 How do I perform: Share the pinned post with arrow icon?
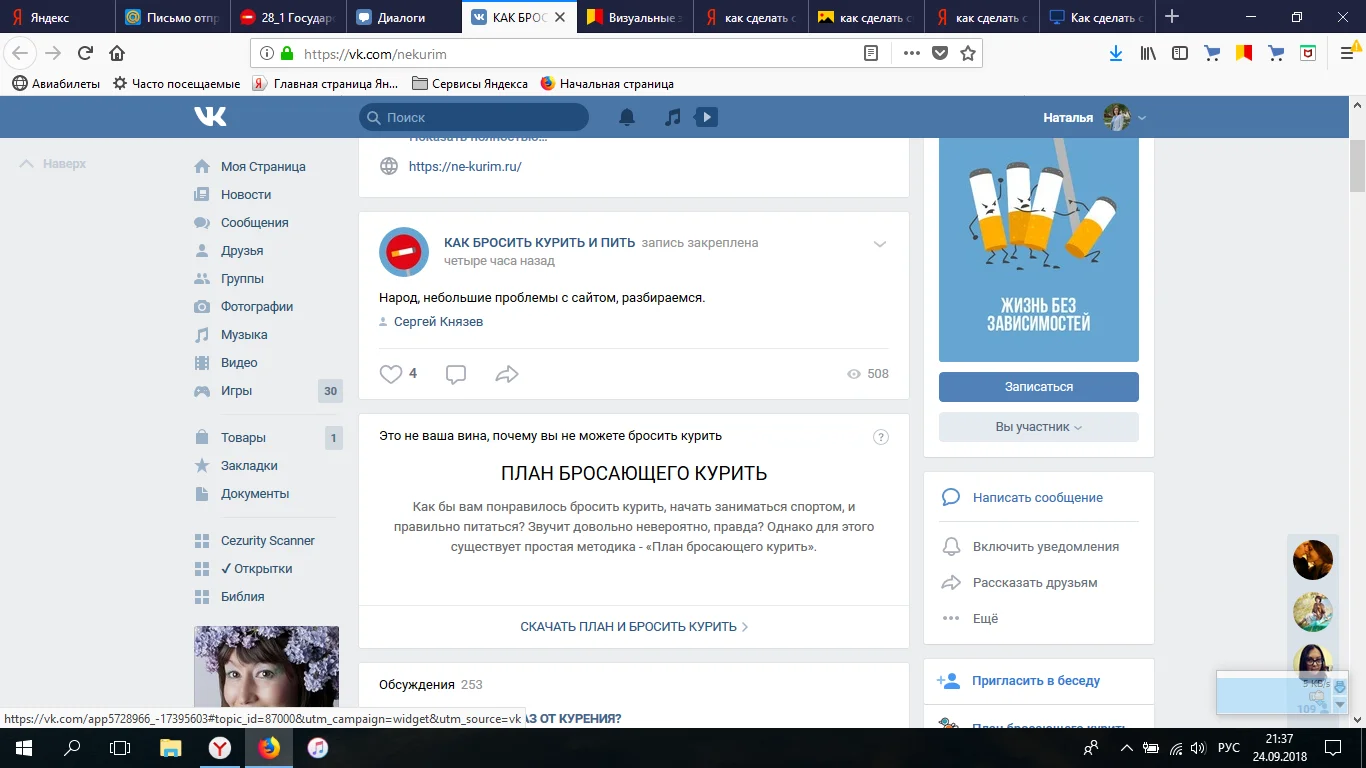(x=507, y=374)
